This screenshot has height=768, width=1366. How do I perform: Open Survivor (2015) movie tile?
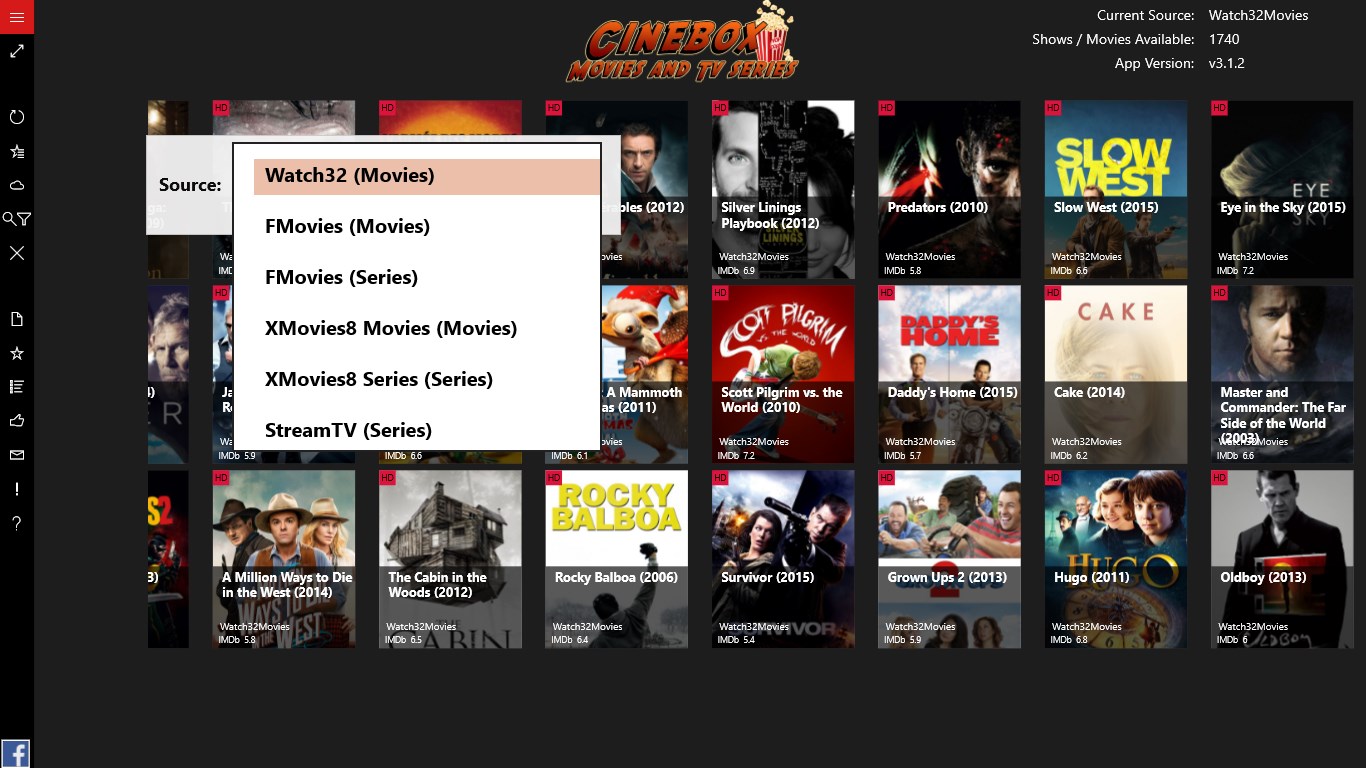click(783, 559)
